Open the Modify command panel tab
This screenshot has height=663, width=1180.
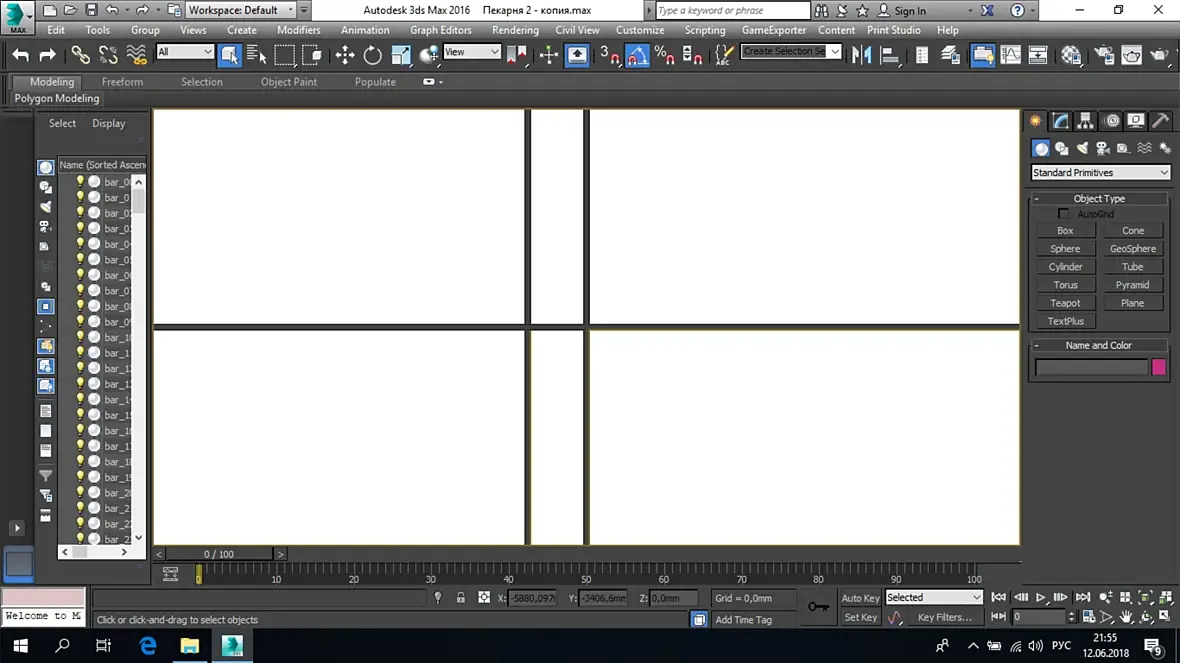tap(1060, 120)
